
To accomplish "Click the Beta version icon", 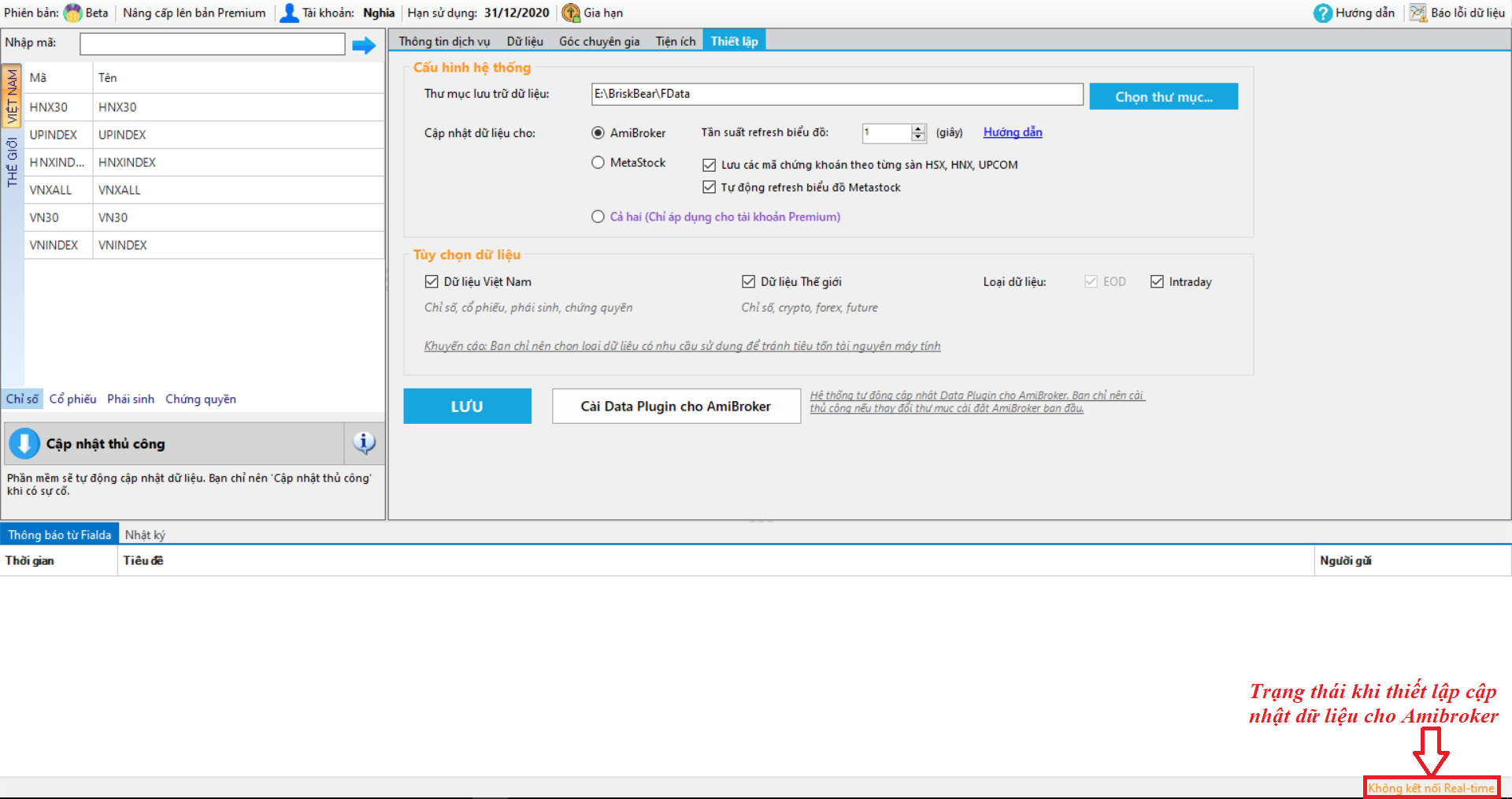I will 72,13.
